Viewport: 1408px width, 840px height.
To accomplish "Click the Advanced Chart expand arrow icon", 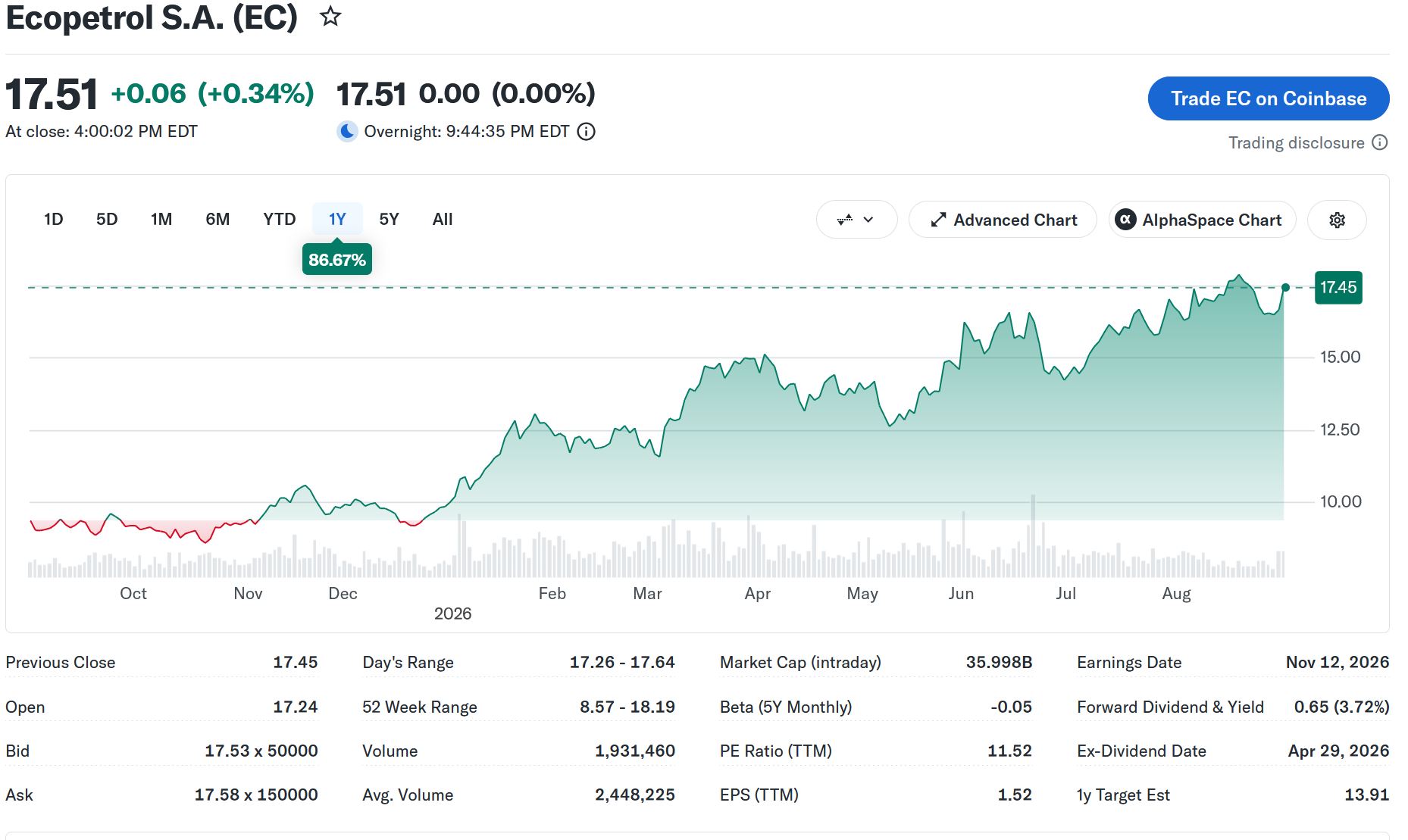I will point(938,220).
